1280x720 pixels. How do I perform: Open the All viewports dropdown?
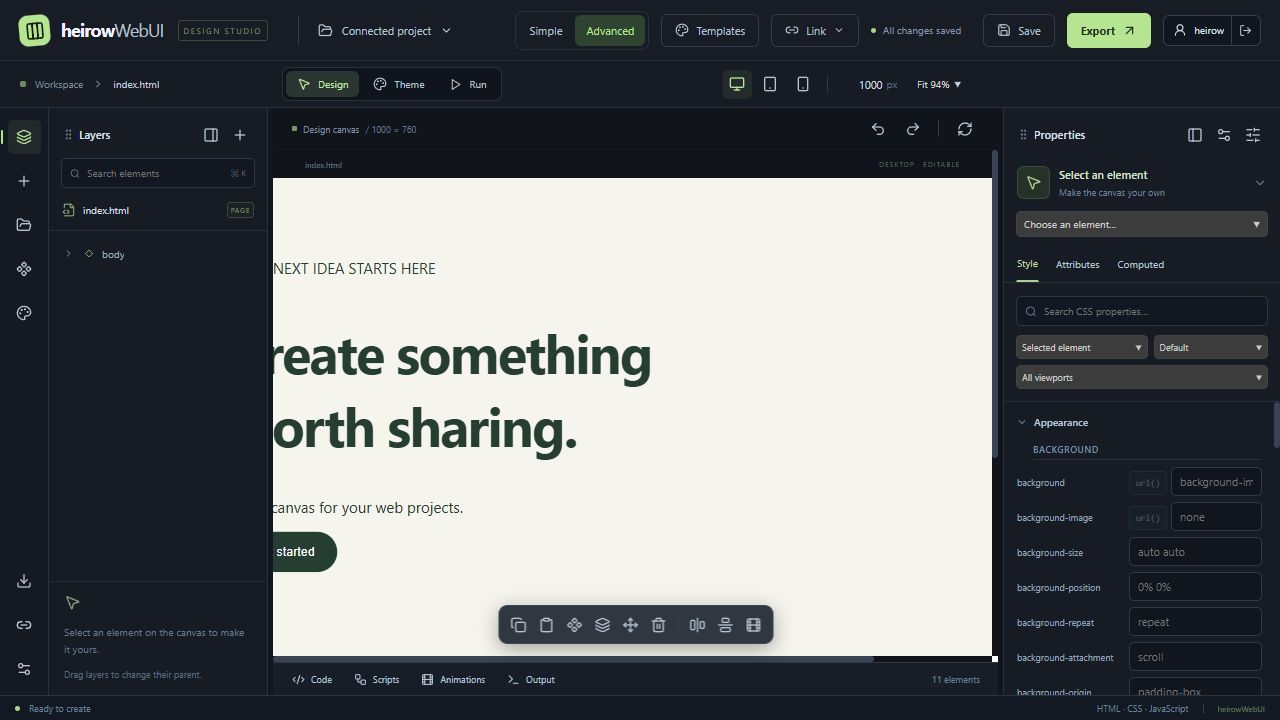pyautogui.click(x=1142, y=377)
